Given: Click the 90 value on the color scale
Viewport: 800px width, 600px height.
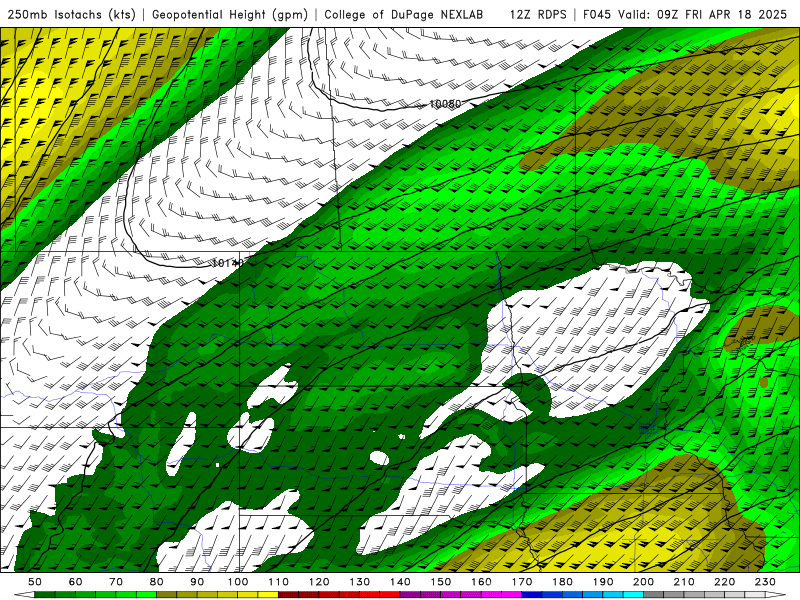Looking at the screenshot, I should tap(197, 582).
